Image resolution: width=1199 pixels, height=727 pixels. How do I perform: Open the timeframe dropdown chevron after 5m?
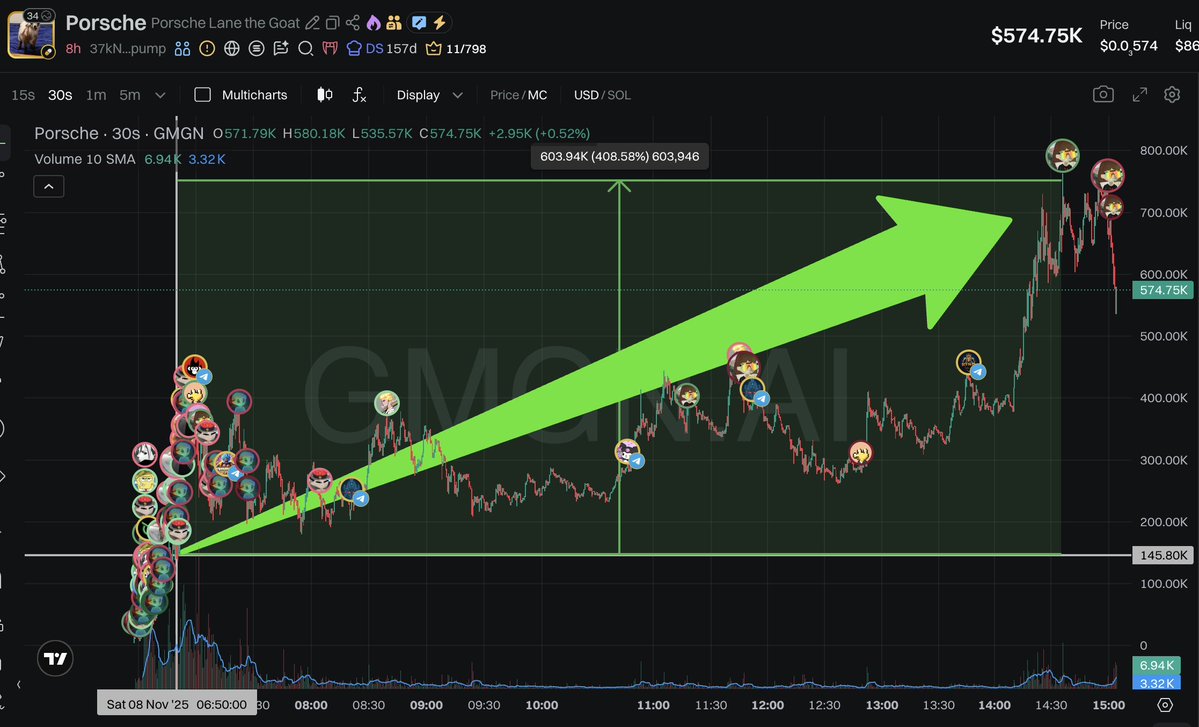pos(160,95)
